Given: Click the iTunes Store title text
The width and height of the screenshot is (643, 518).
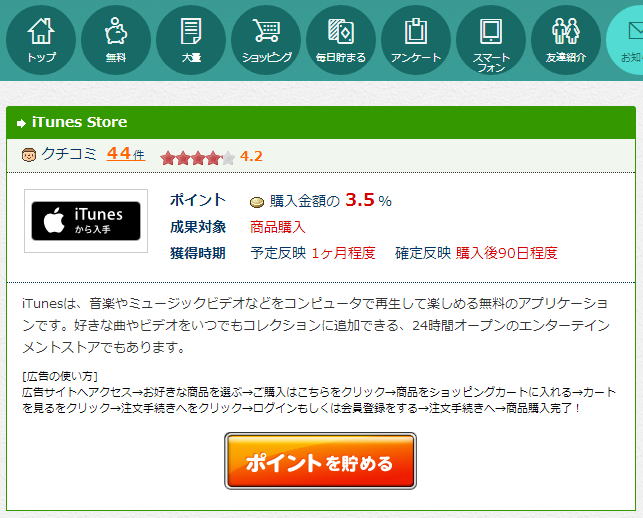Looking at the screenshot, I should coord(80,122).
